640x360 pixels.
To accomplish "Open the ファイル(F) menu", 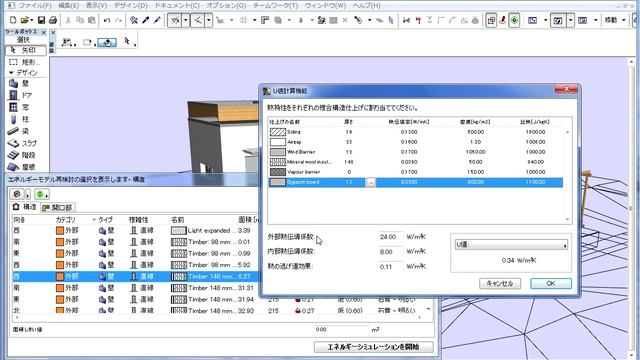I will tap(35, 5).
